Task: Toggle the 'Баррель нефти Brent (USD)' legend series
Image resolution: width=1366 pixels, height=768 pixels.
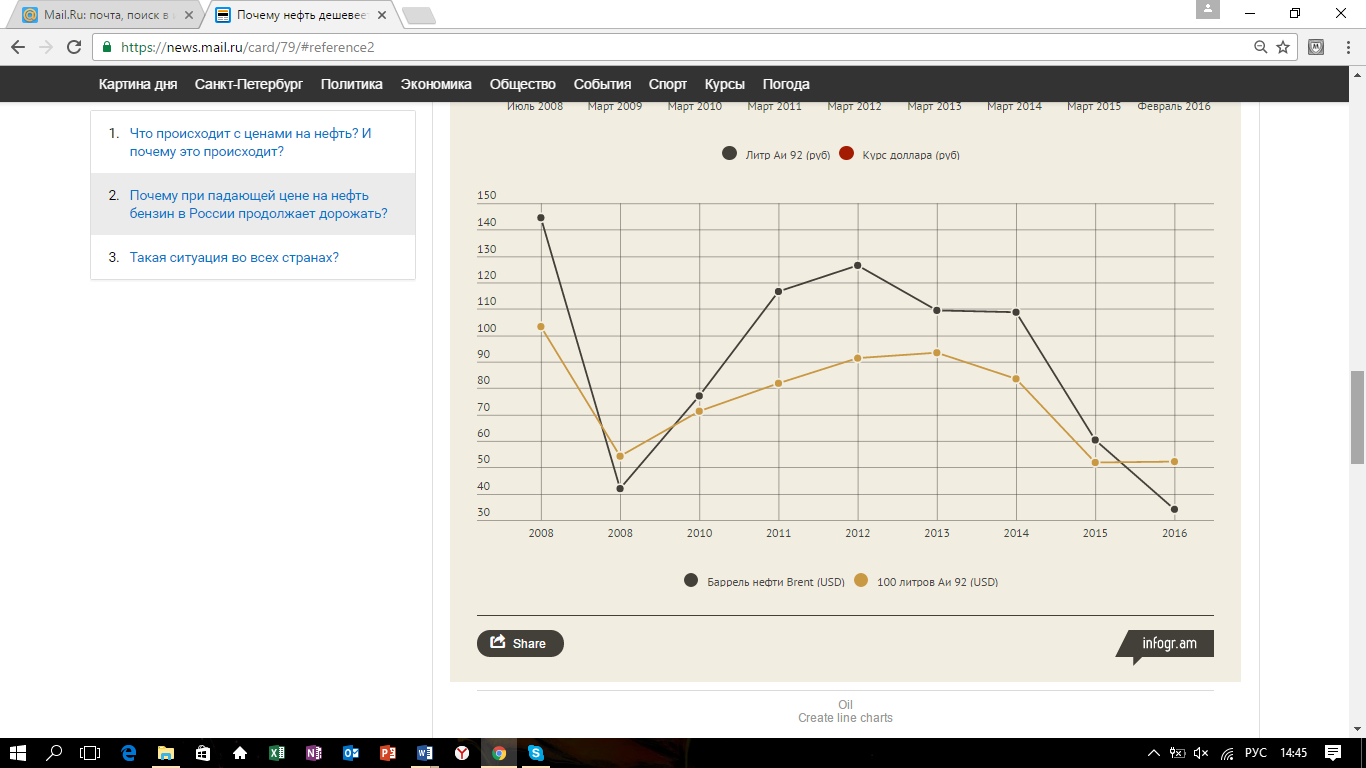Action: coord(765,582)
